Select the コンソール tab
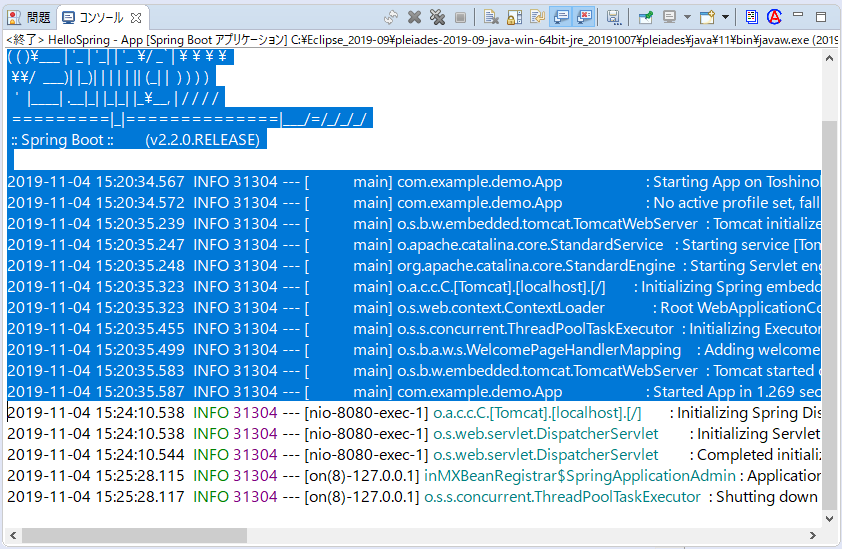This screenshot has height=549, width=842. pyautogui.click(x=101, y=18)
